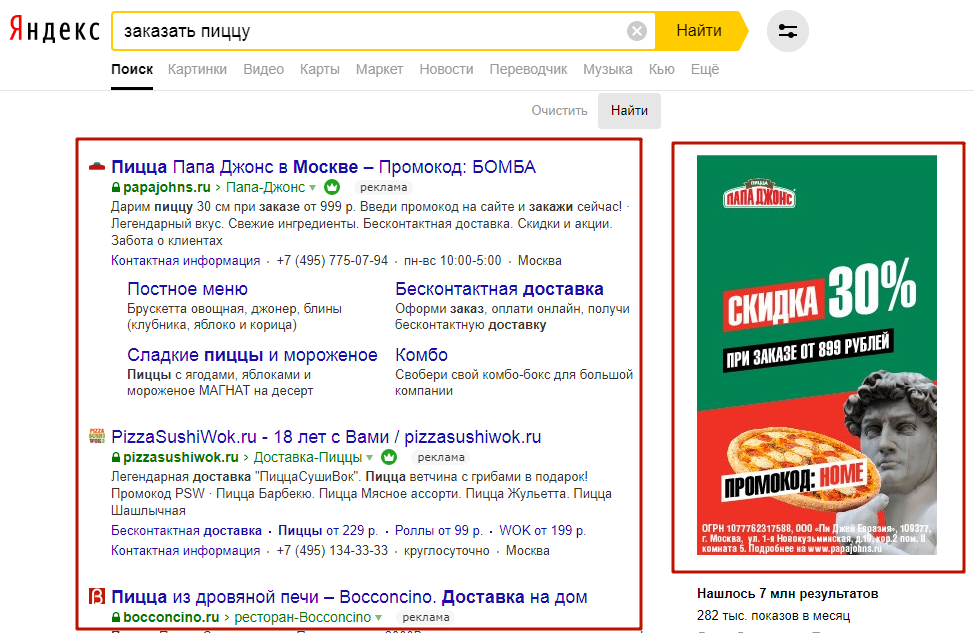Viewport: 974px width, 633px height.
Task: Click the PizzaSushiWok favicon
Action: (x=97, y=436)
